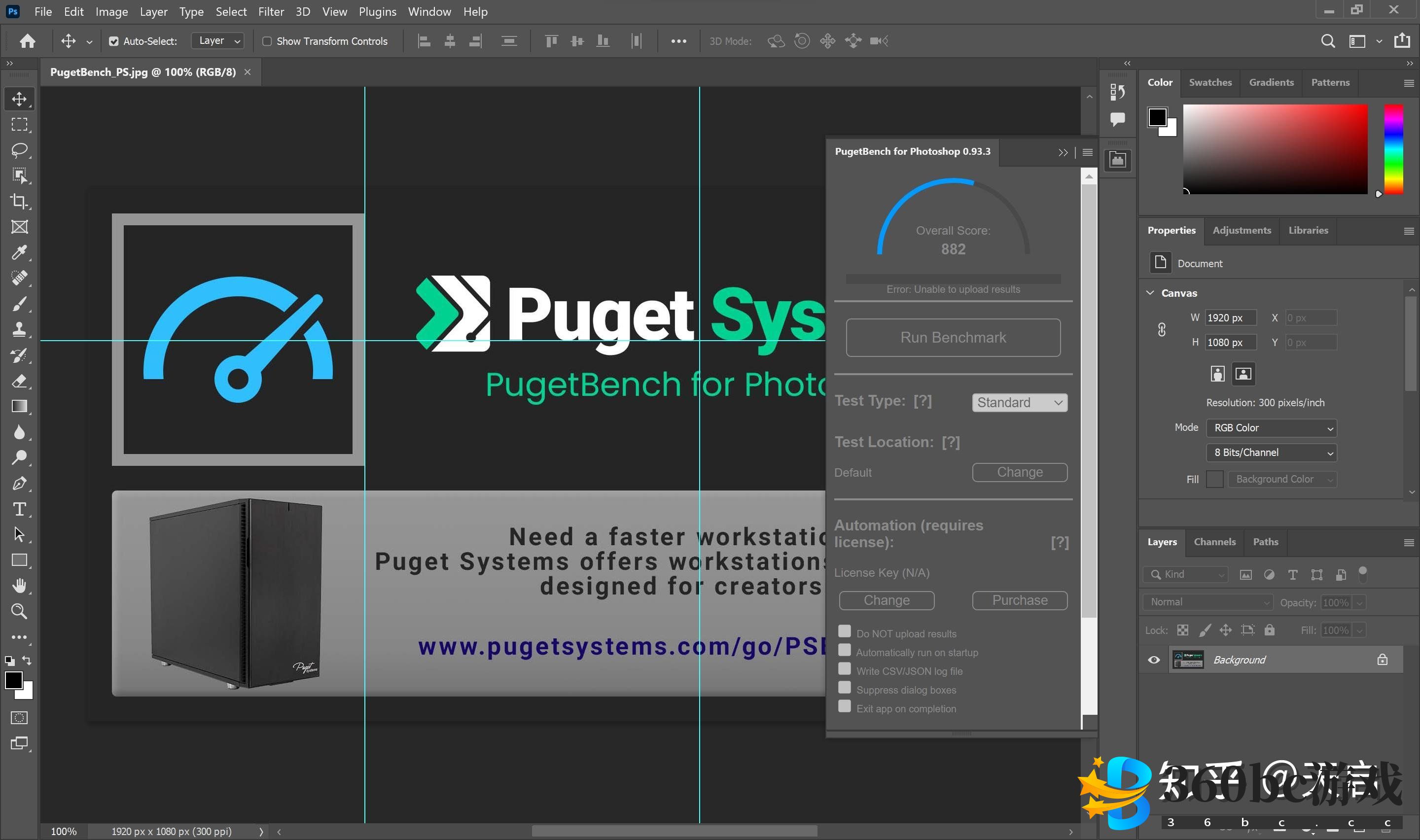Screen dimensions: 1420x840
Task: Click the Run Benchmark button
Action: click(x=953, y=337)
